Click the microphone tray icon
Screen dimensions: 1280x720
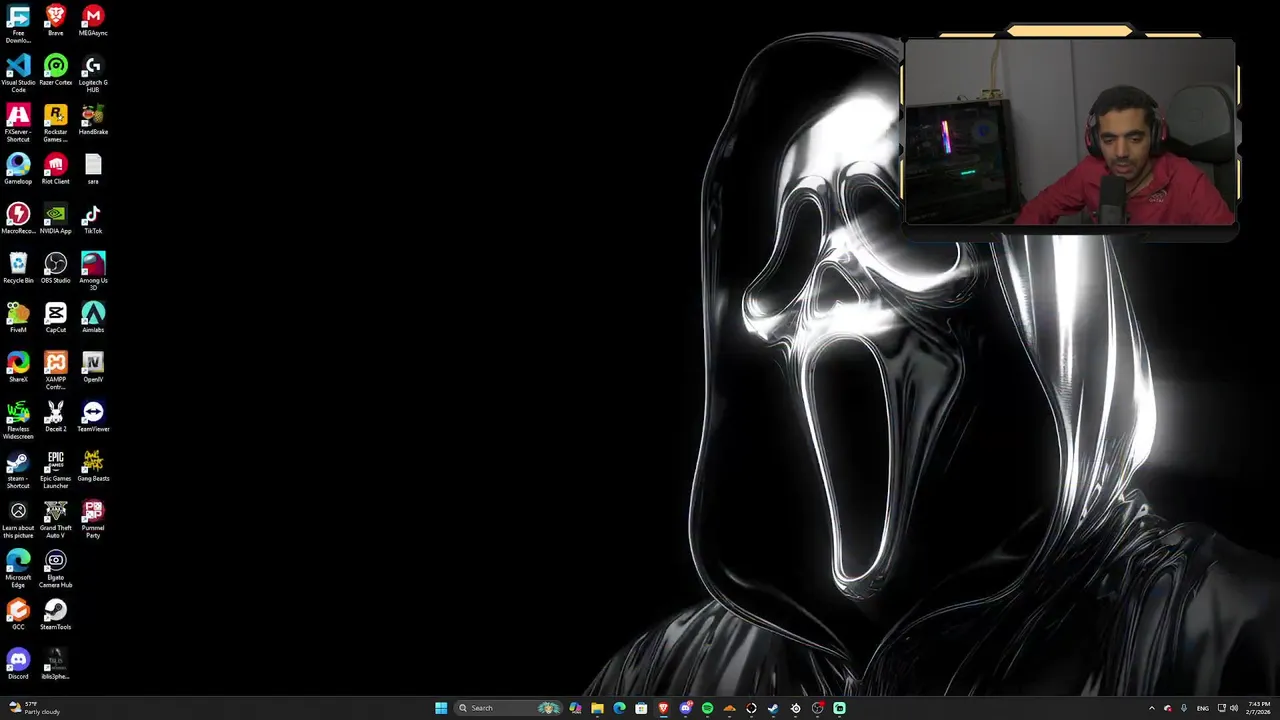tap(1184, 708)
